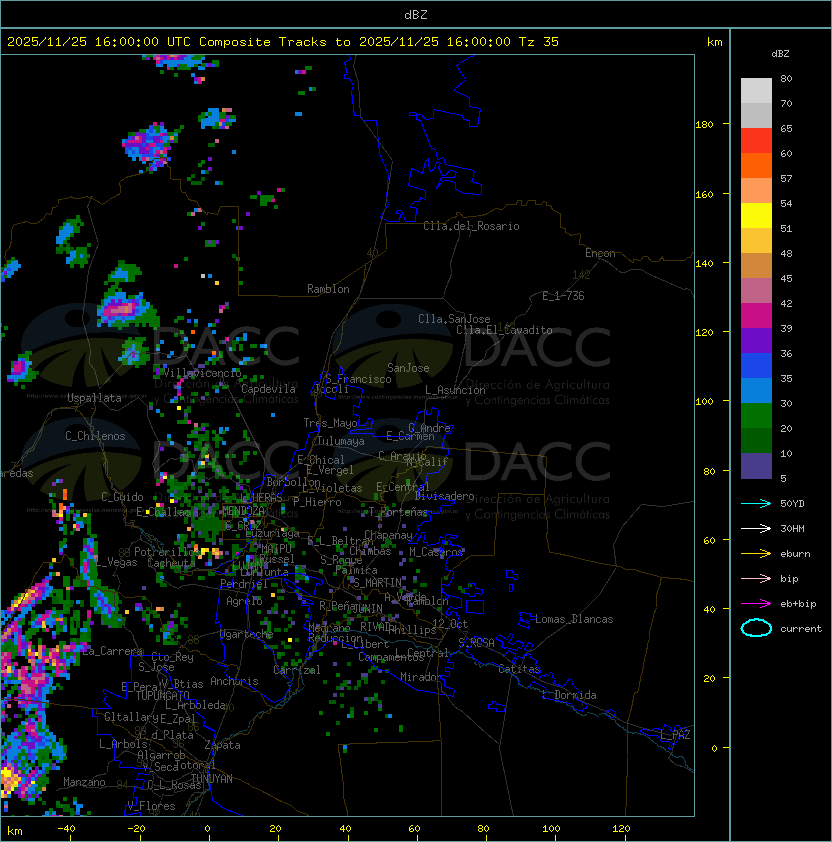Click the white 30HM arrow symbol

point(756,528)
